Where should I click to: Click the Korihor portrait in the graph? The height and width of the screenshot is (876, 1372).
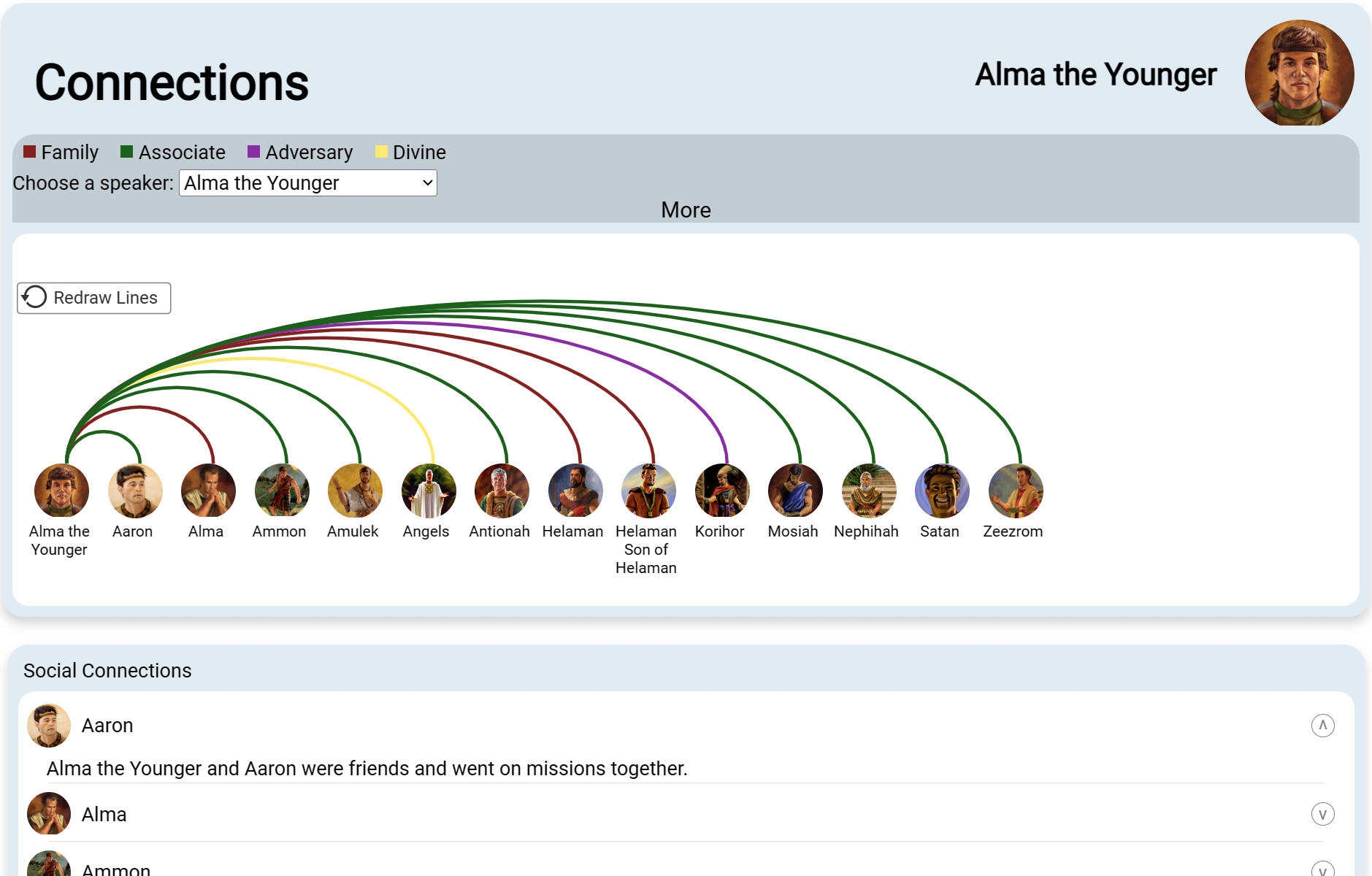(x=721, y=491)
